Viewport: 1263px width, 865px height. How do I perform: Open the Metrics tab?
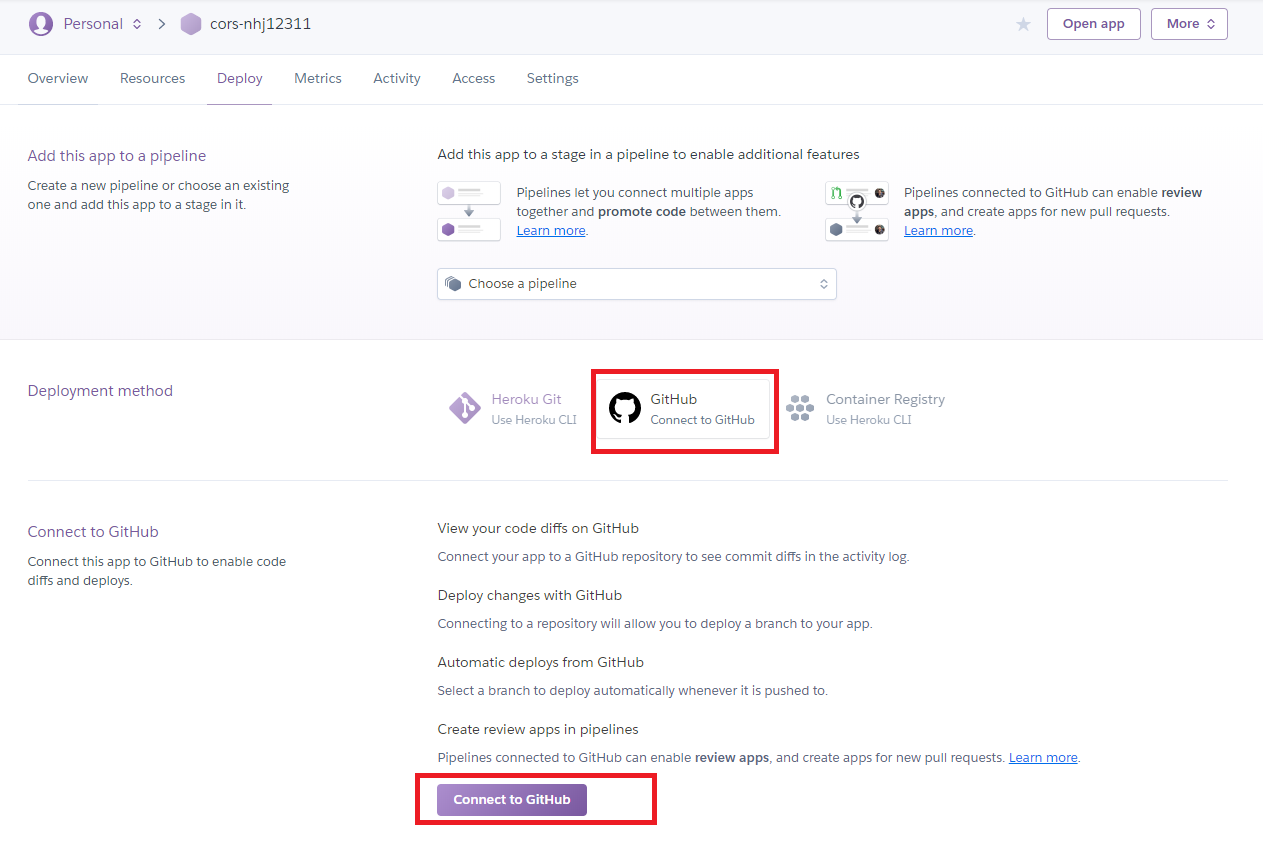point(318,78)
